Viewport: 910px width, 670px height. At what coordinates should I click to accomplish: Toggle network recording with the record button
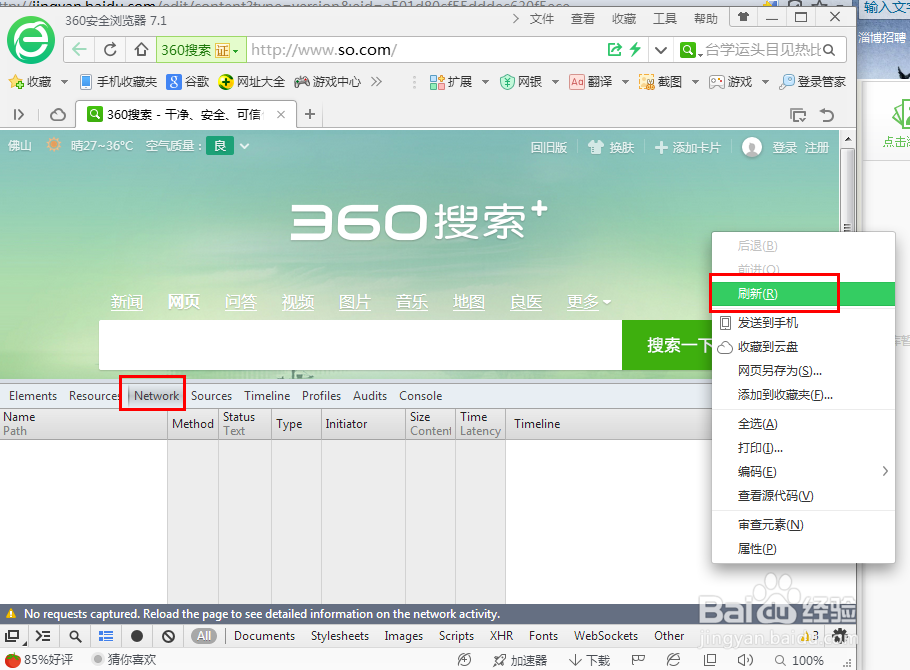coord(137,635)
